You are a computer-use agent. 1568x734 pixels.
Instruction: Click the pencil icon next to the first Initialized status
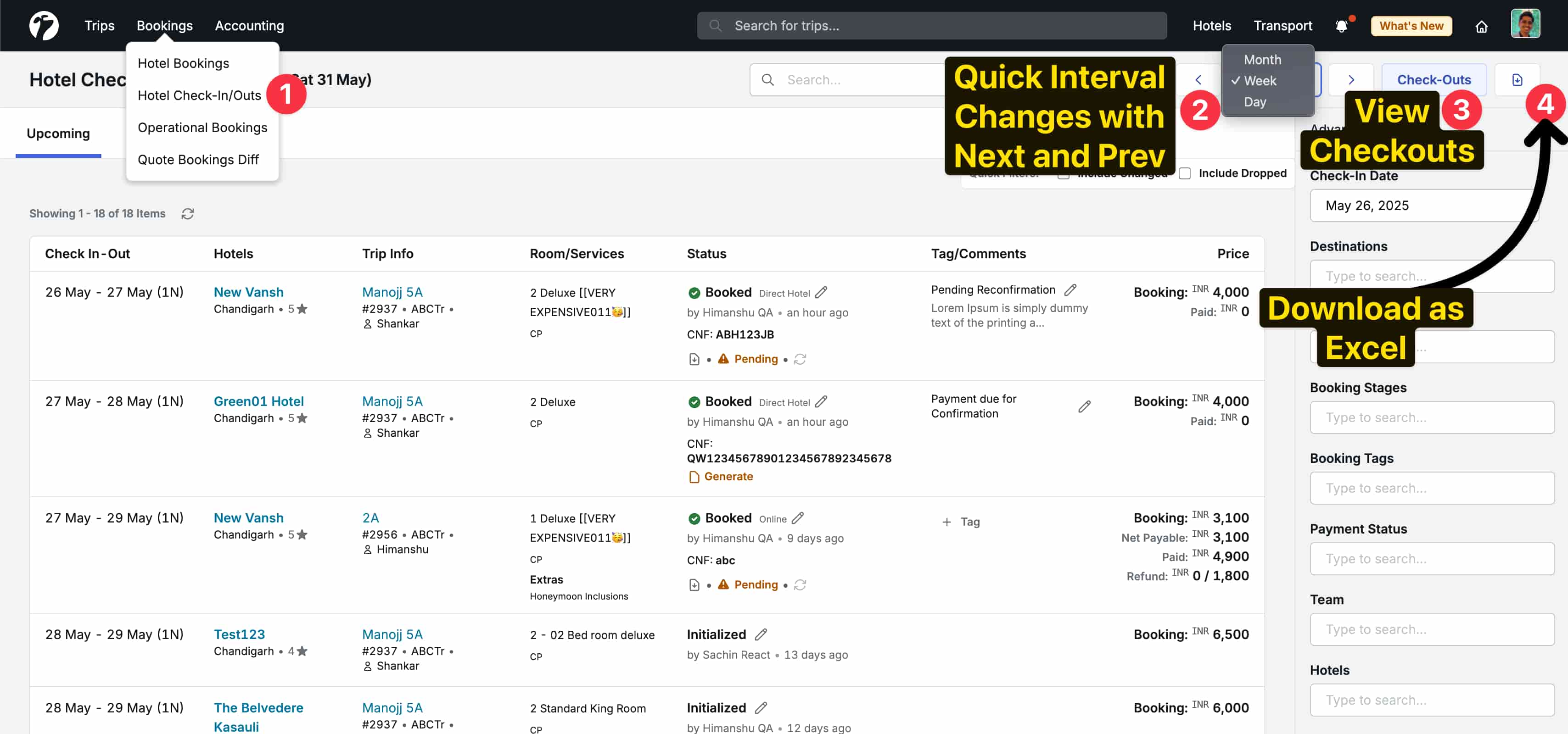tap(761, 634)
